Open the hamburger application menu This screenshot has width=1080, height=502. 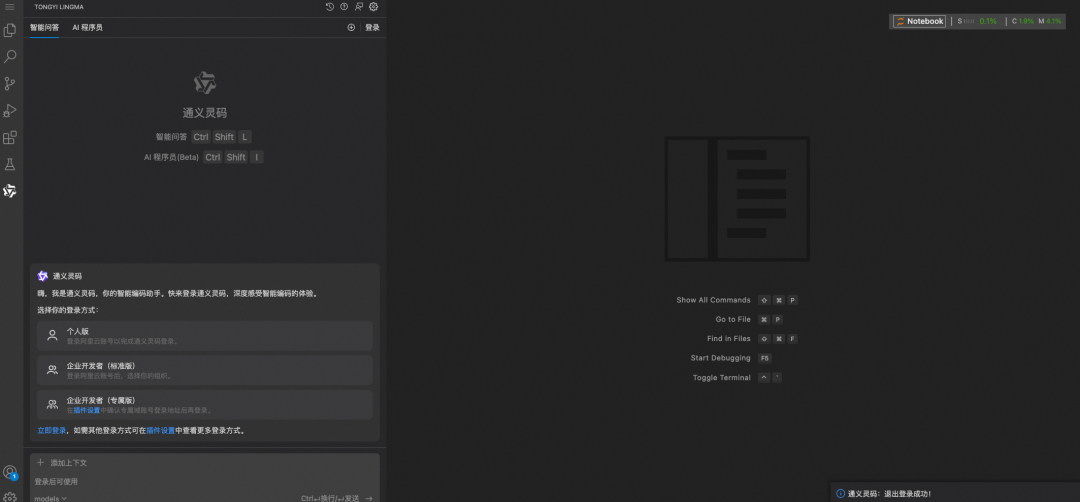(x=10, y=7)
